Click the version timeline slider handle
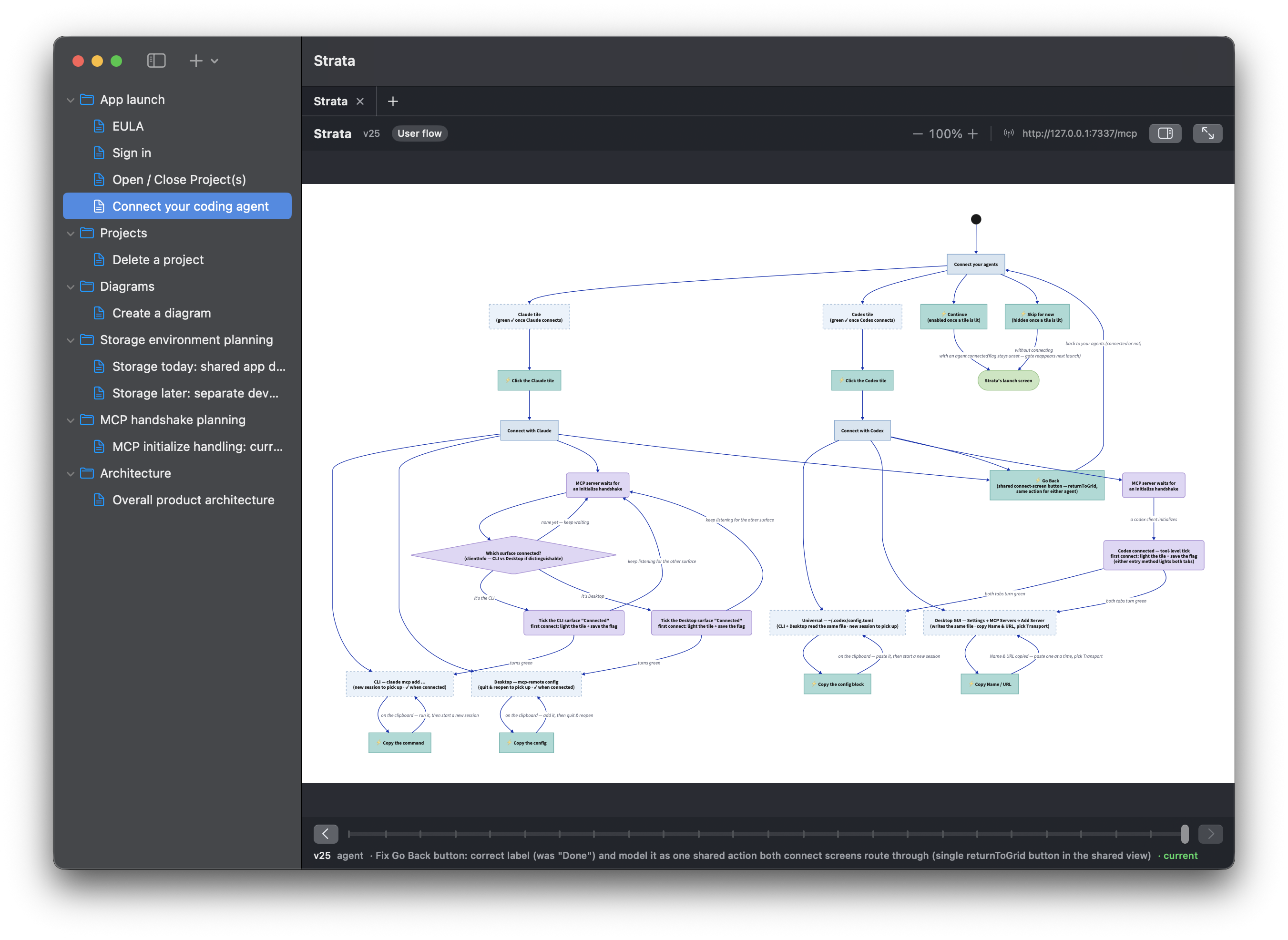Image resolution: width=1288 pixels, height=940 pixels. tap(1185, 834)
